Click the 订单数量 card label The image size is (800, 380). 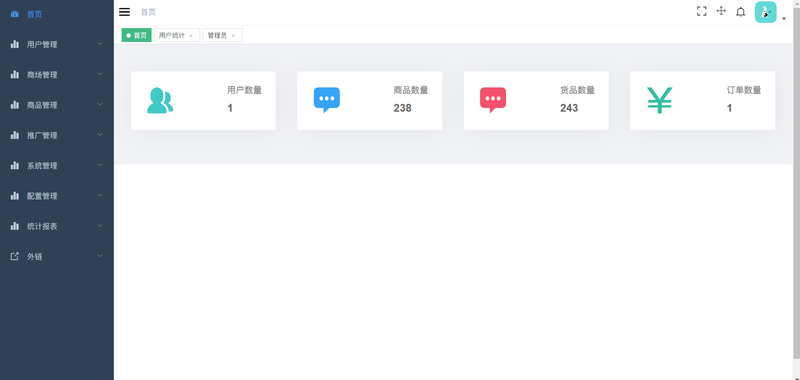(744, 90)
